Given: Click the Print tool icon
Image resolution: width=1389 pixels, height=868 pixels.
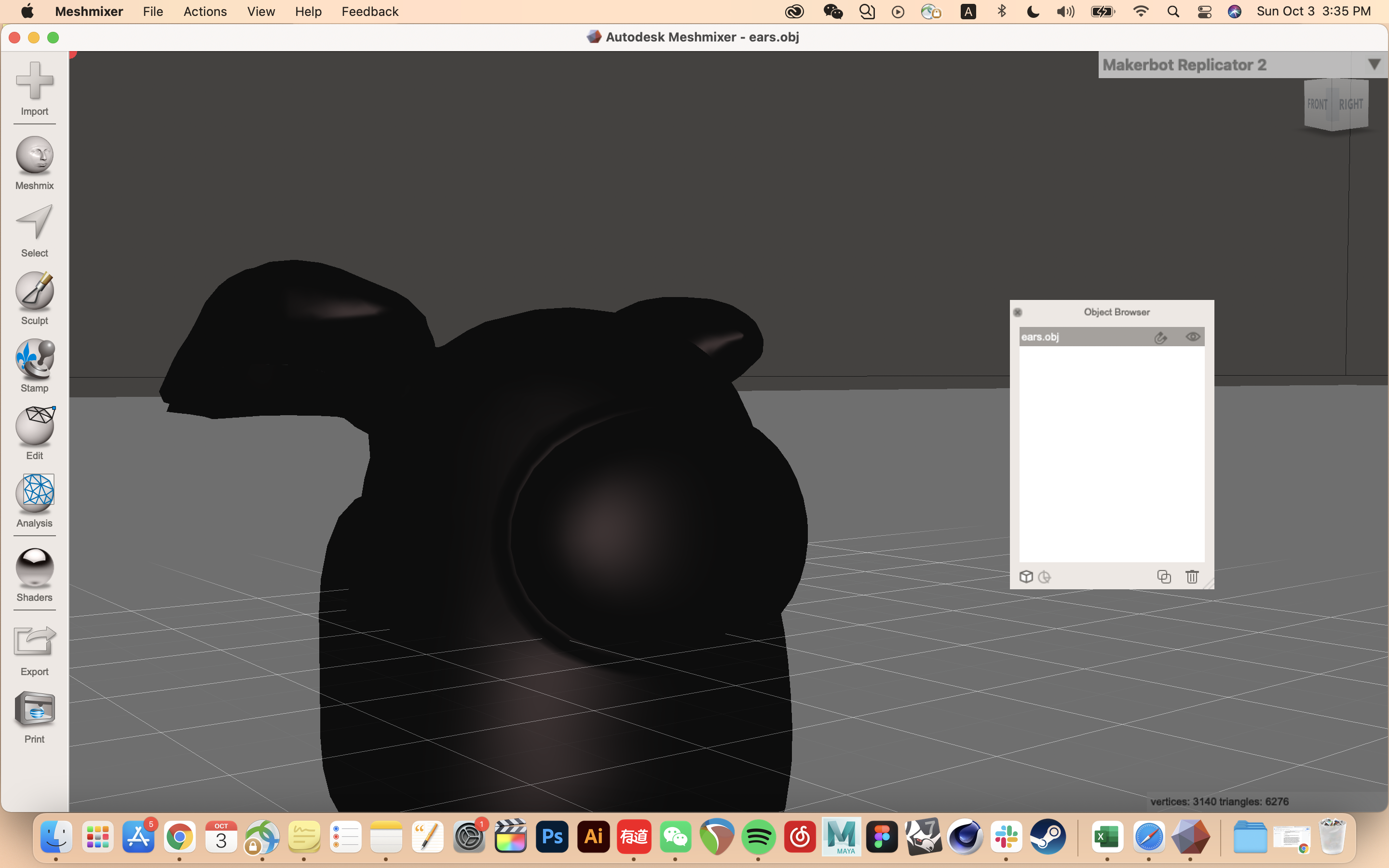Looking at the screenshot, I should point(34,715).
